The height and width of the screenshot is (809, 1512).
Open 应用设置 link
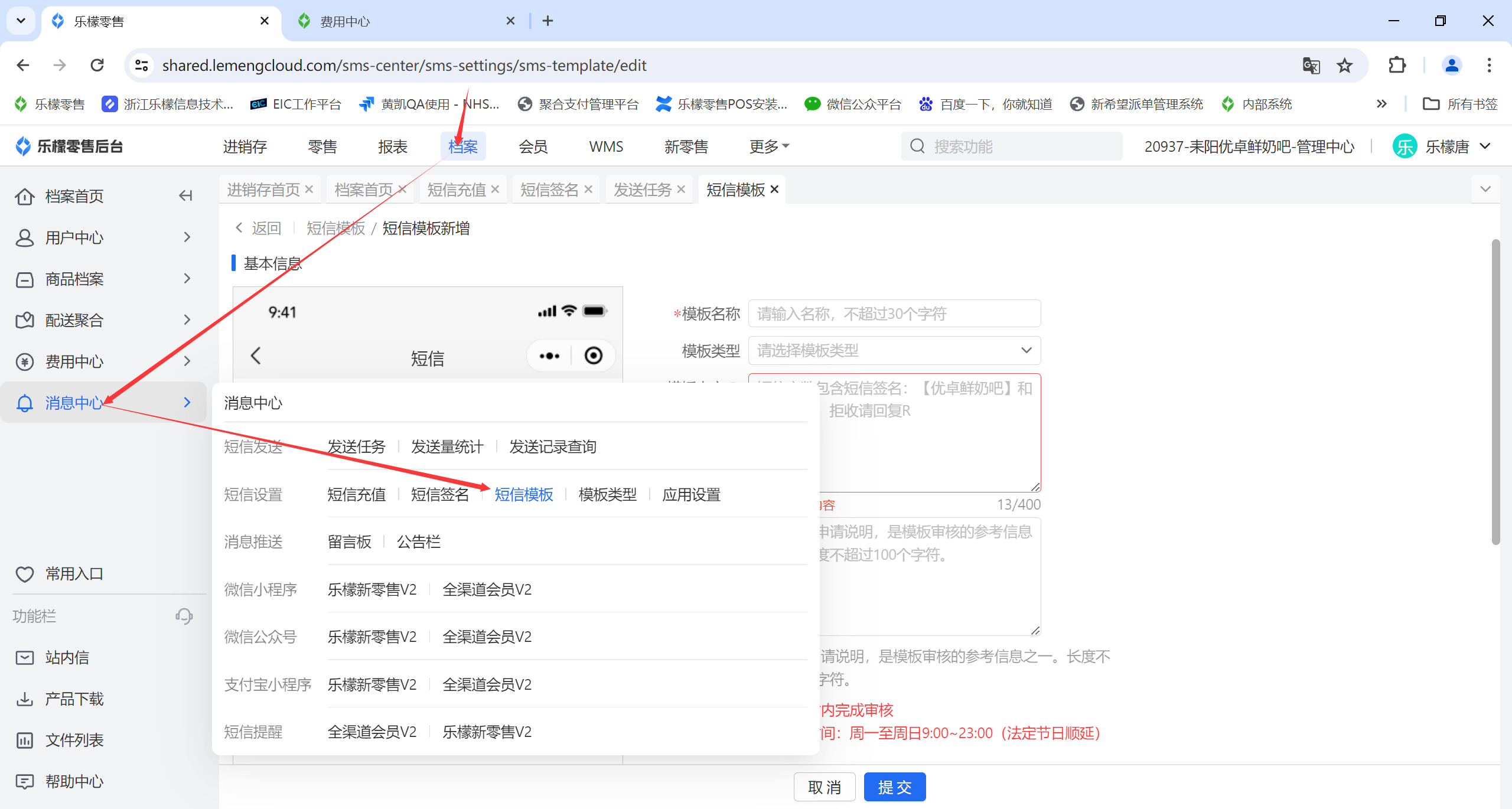pyautogui.click(x=692, y=494)
